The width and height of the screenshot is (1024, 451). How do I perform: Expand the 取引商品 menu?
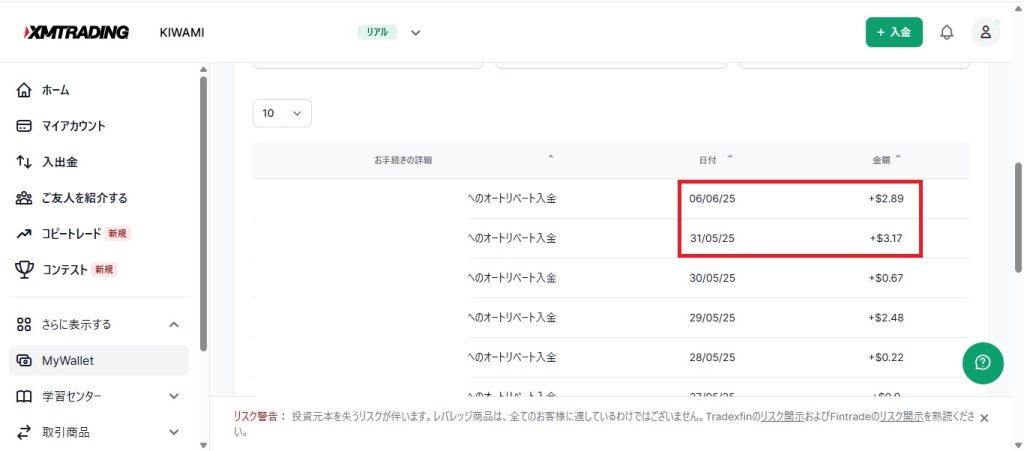click(x=174, y=432)
